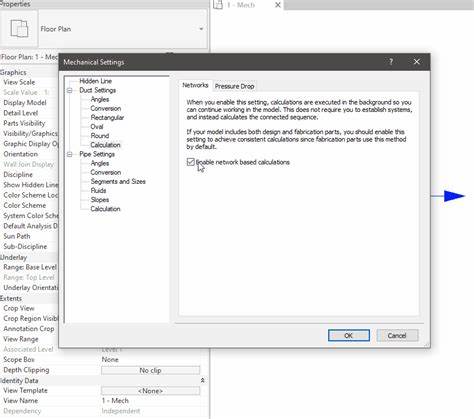
Task: Select Hidden Line in settings tree
Action: click(x=95, y=81)
